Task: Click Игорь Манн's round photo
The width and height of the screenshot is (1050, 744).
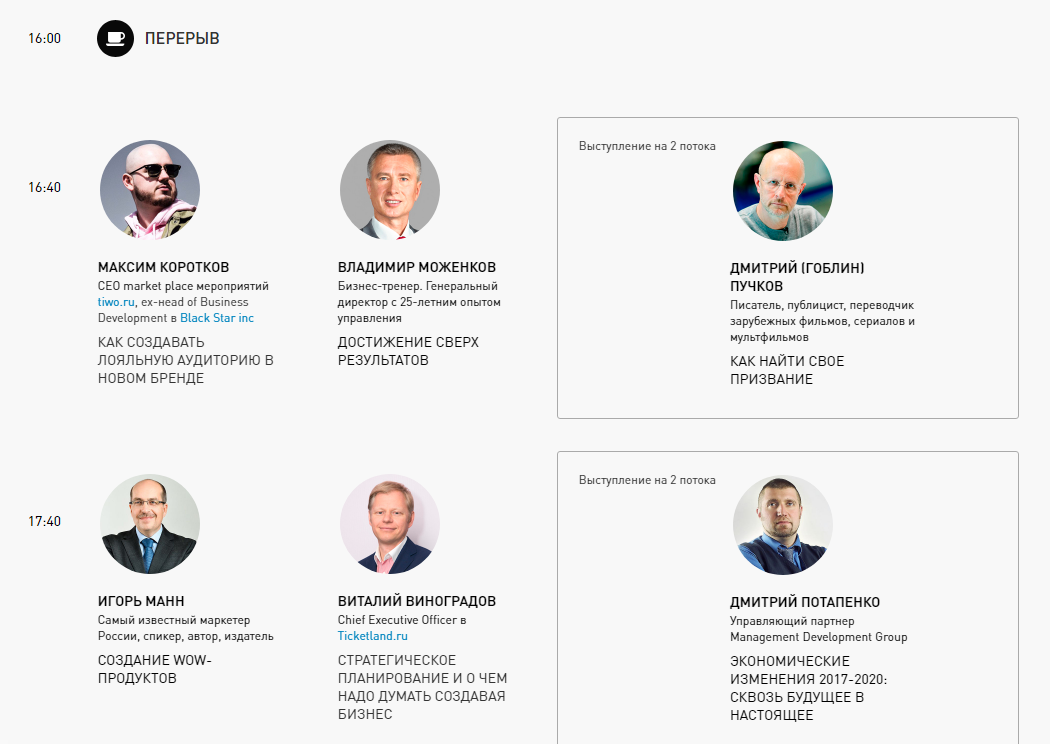Action: [x=150, y=524]
